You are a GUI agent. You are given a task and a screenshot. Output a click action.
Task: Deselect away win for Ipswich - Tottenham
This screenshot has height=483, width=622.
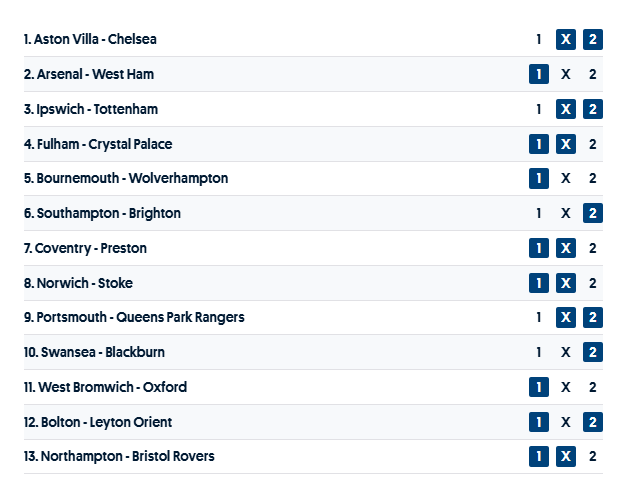[593, 109]
